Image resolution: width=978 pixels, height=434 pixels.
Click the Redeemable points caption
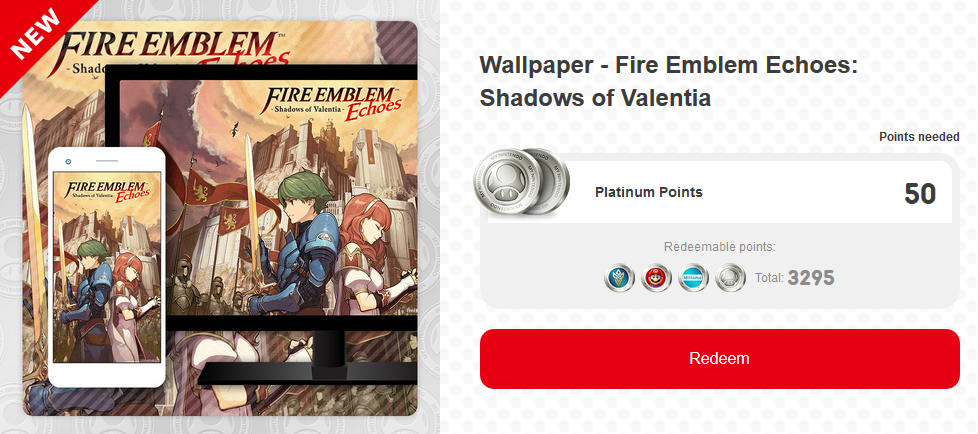click(x=720, y=247)
